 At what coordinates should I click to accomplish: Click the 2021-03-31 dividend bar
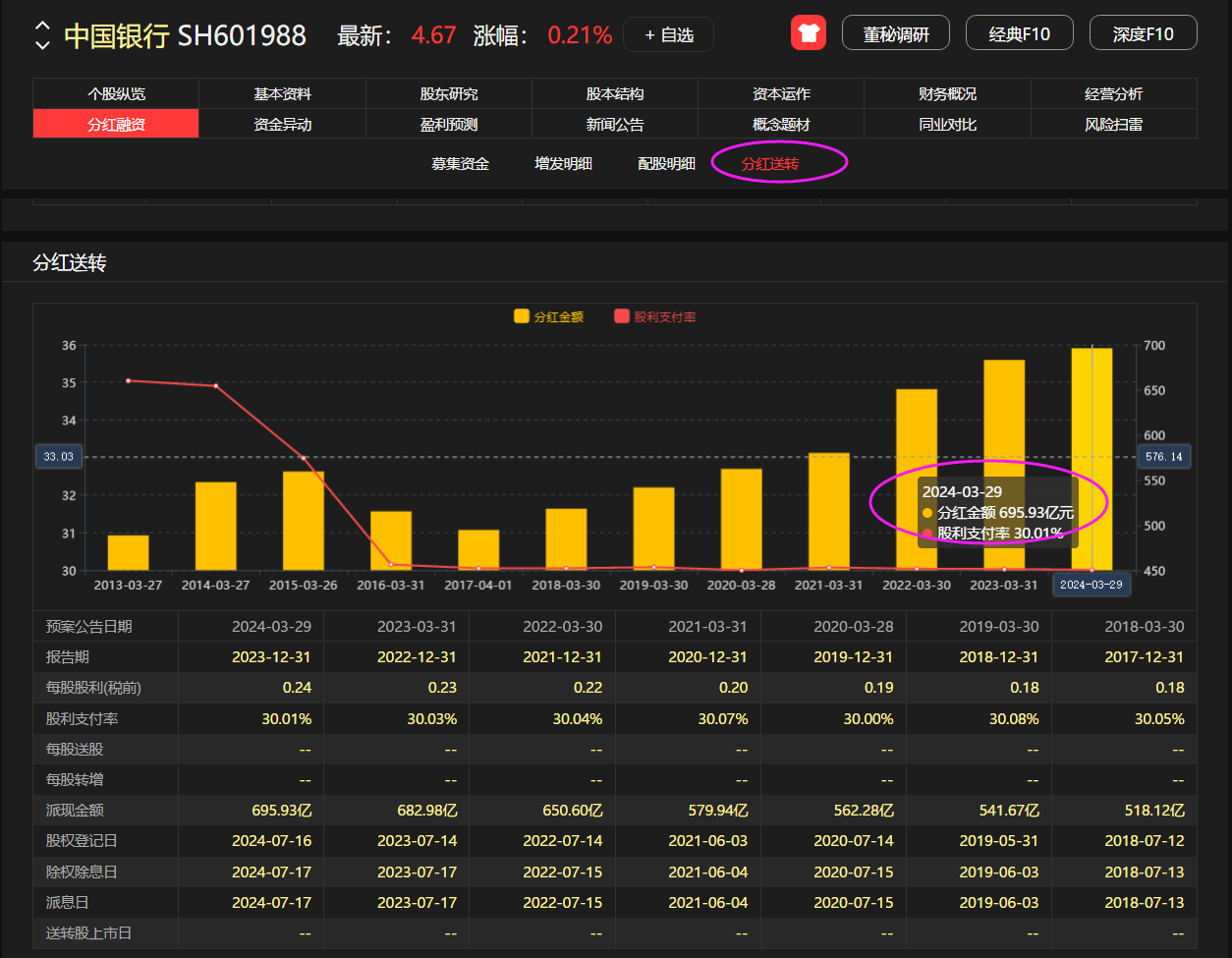[x=829, y=511]
